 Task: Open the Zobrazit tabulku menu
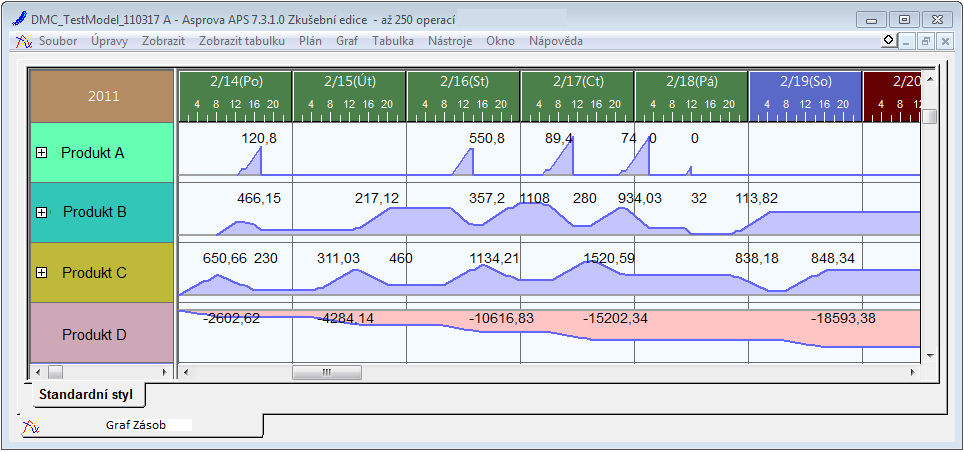click(242, 41)
